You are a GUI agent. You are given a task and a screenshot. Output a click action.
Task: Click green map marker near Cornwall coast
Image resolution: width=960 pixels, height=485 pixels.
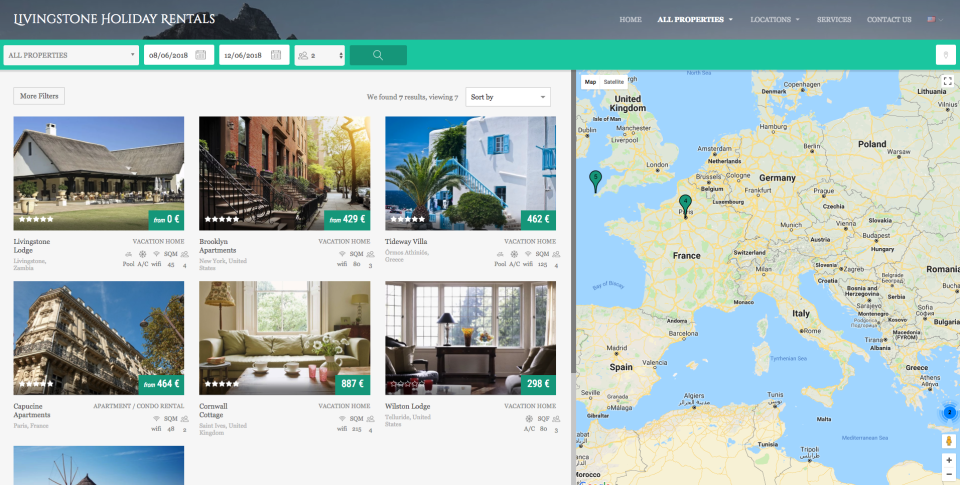coord(595,181)
